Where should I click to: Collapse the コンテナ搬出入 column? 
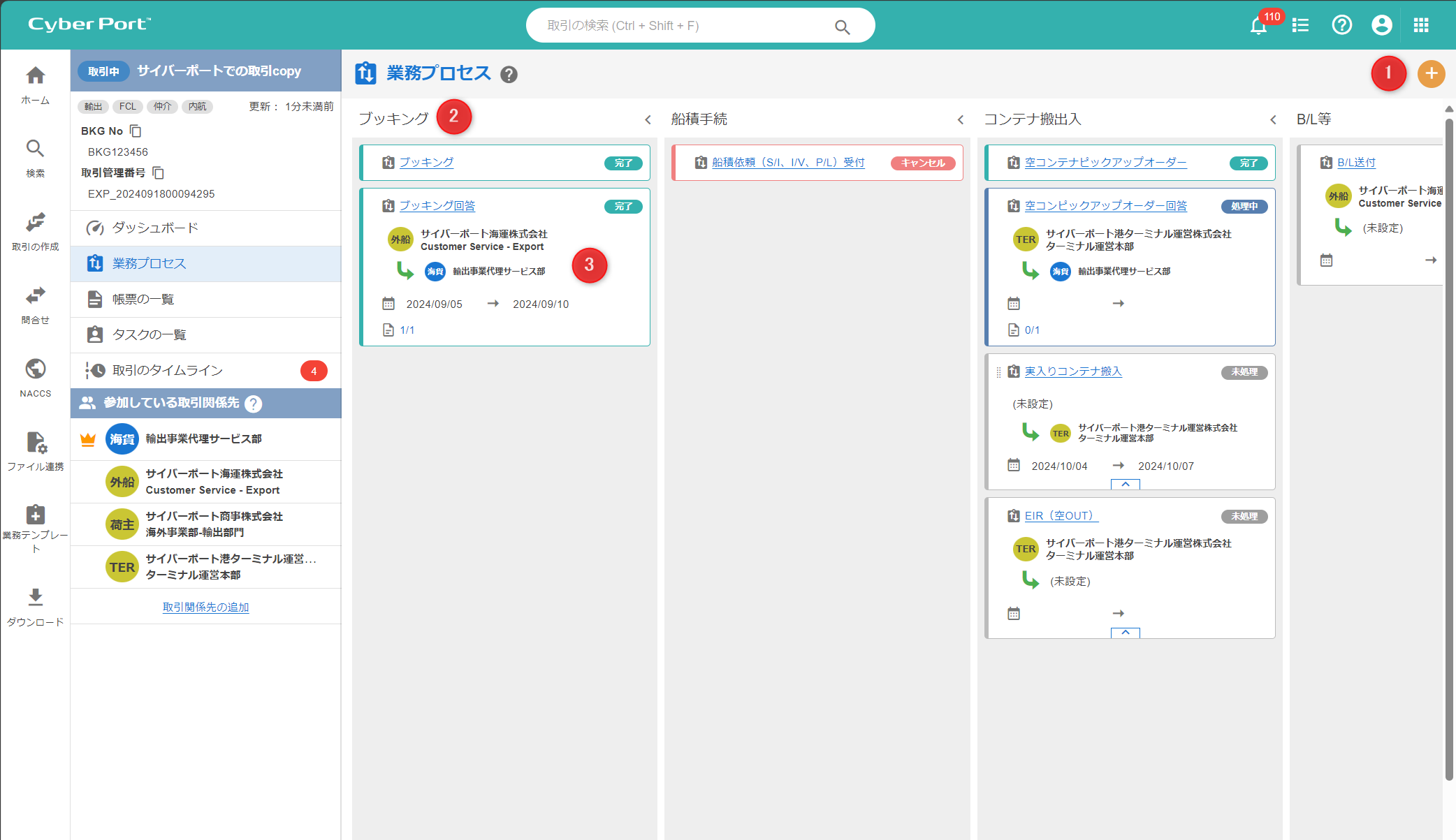click(x=1273, y=120)
